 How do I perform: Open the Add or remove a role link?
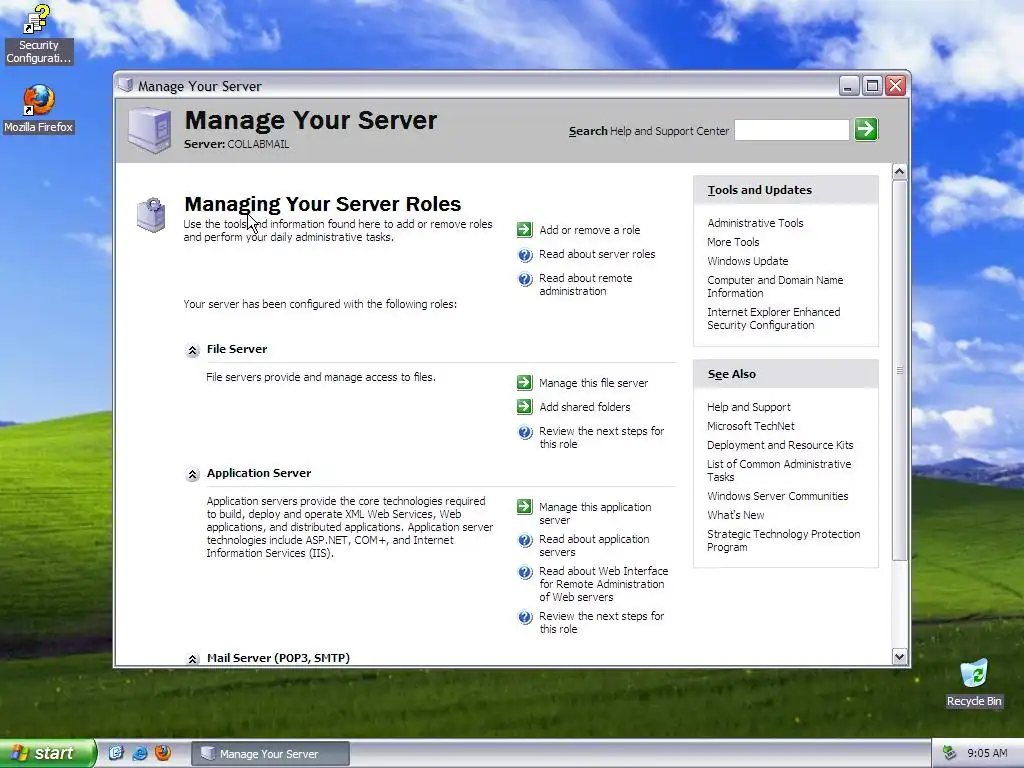tap(589, 230)
